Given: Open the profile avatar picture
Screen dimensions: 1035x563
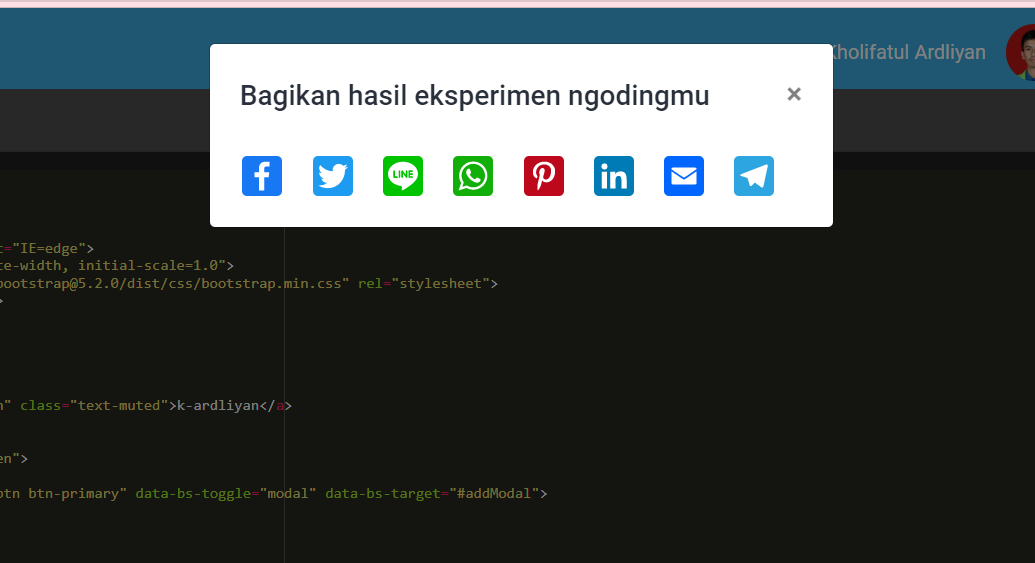Looking at the screenshot, I should [1021, 52].
